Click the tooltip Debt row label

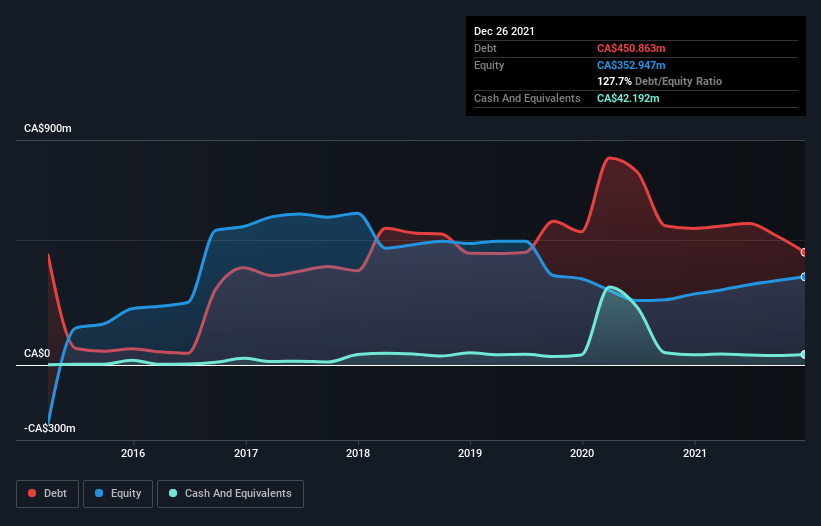coord(485,49)
